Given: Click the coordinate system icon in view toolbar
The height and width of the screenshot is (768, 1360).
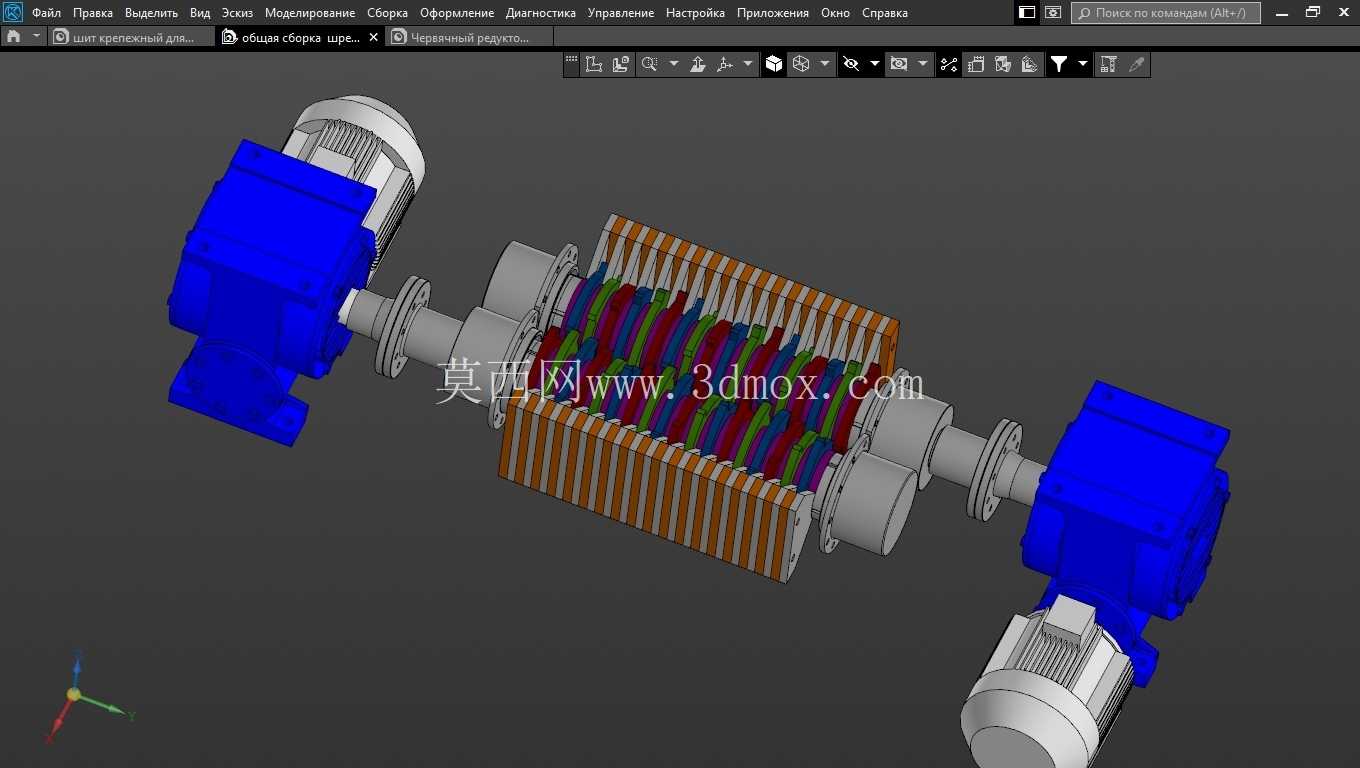Looking at the screenshot, I should (594, 65).
